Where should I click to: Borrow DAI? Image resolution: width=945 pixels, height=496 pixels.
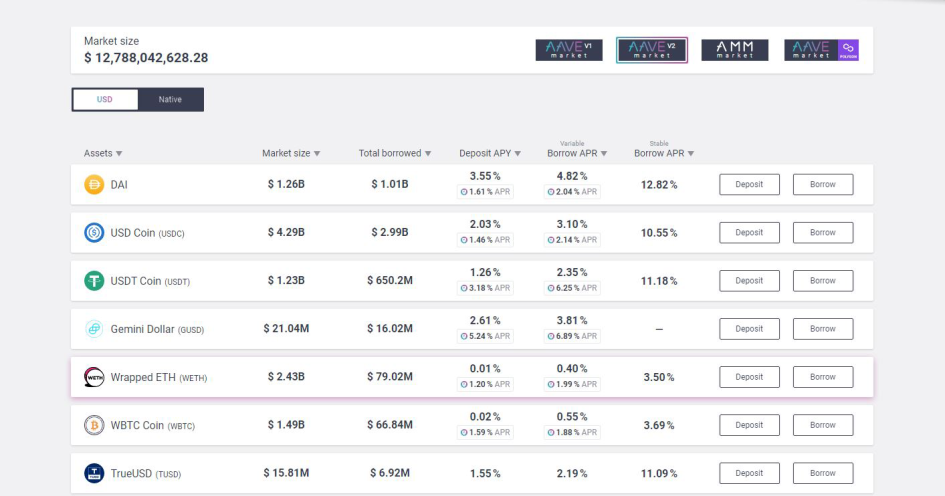823,184
